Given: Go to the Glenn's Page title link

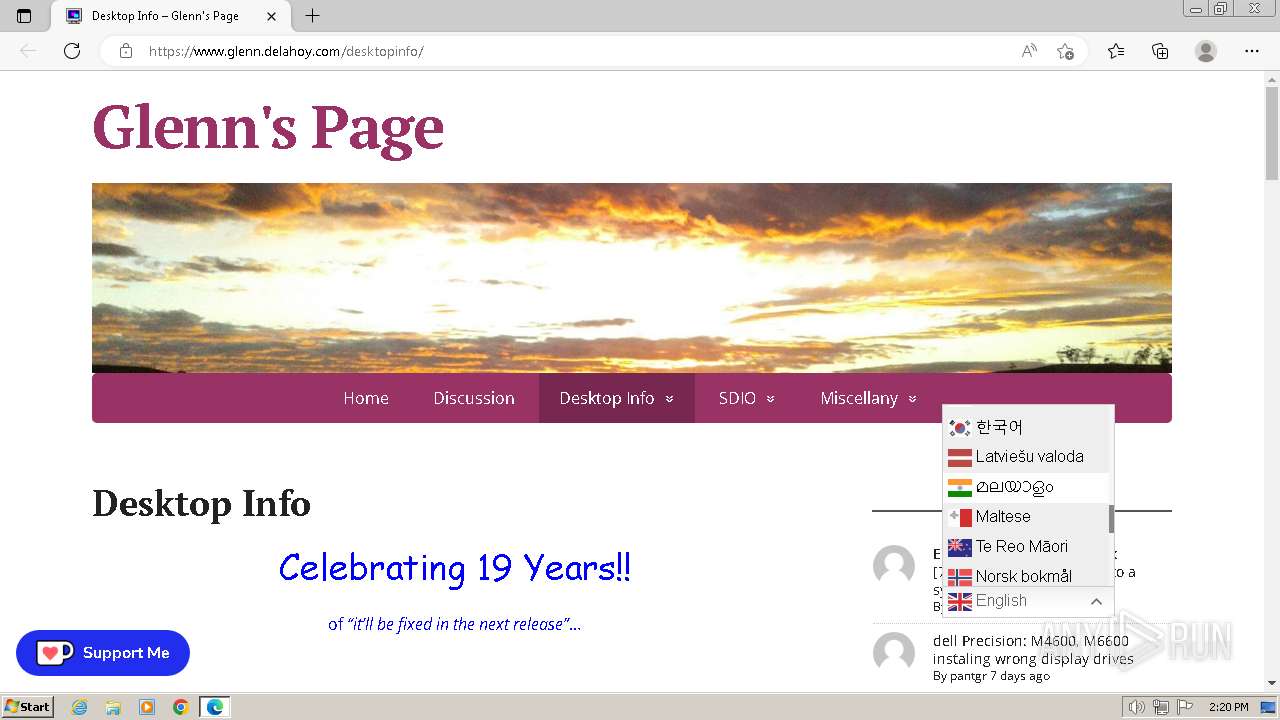Looking at the screenshot, I should pos(268,127).
